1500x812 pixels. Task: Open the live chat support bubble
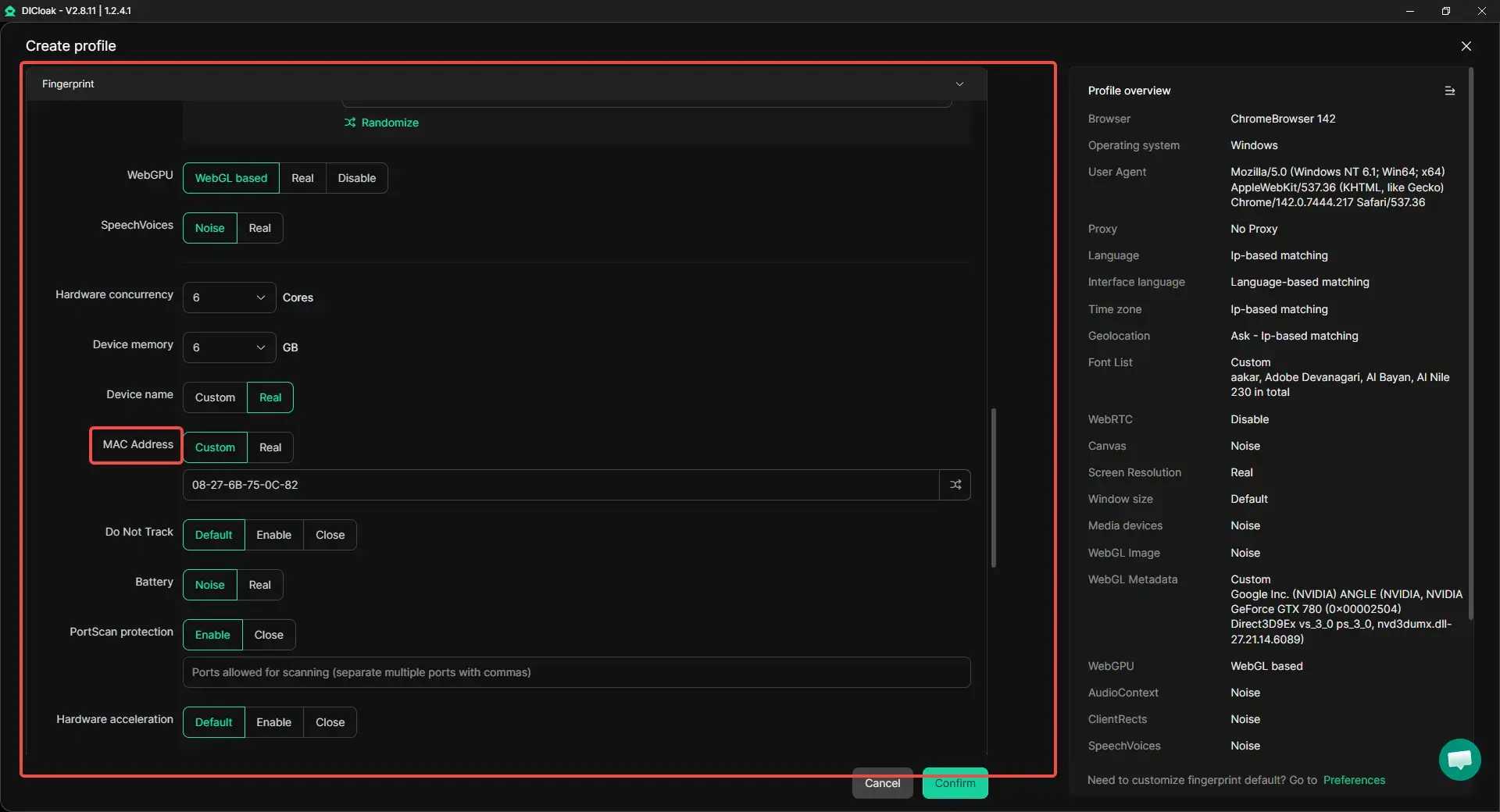pyautogui.click(x=1459, y=759)
